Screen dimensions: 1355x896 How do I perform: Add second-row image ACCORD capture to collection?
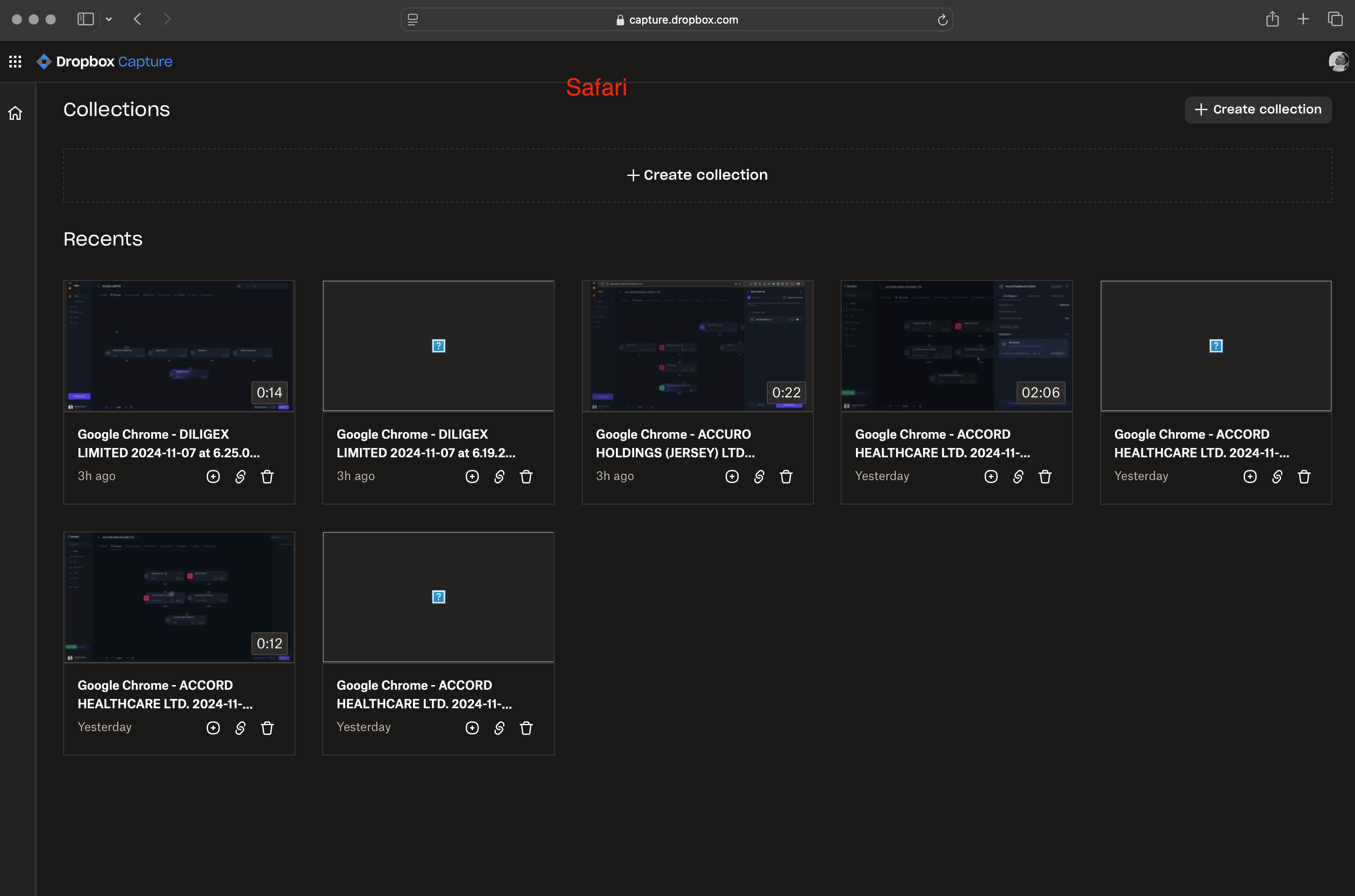[472, 728]
